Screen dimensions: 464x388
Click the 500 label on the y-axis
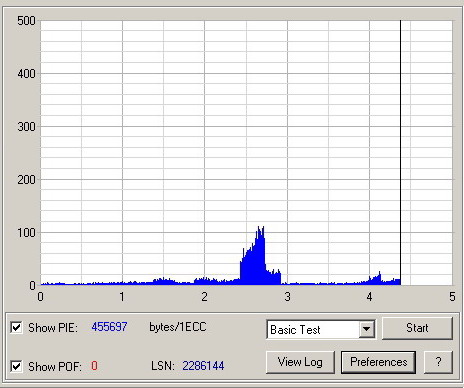tap(26, 21)
